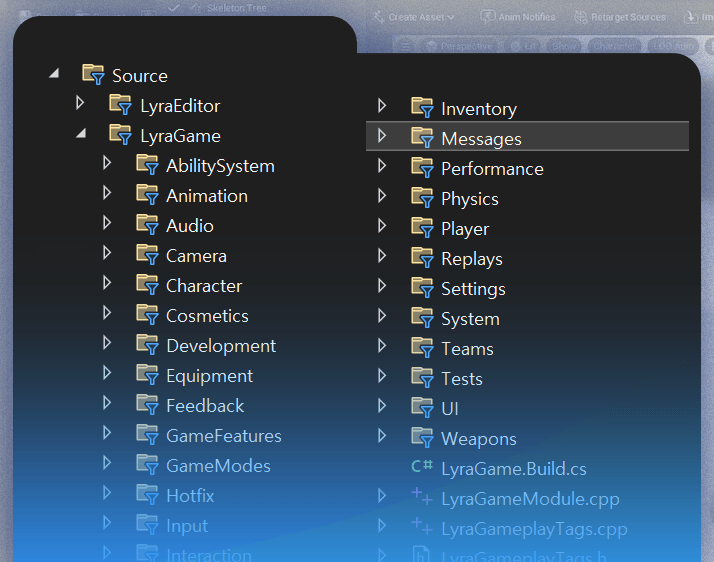
Task: Expand the AbilitySystem folder arrow
Action: (107, 163)
